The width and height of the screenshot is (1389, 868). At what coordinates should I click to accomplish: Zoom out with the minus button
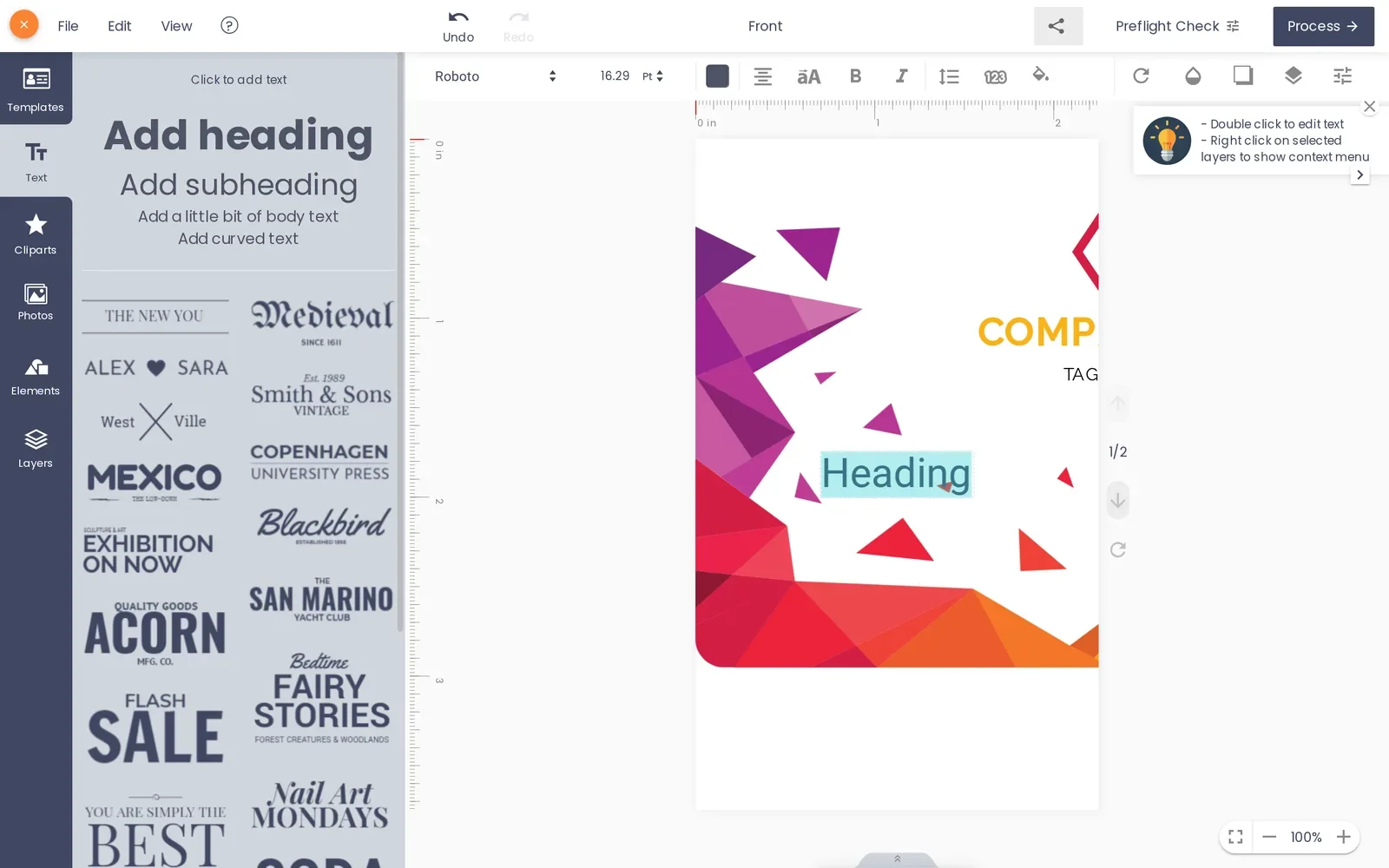[1269, 837]
